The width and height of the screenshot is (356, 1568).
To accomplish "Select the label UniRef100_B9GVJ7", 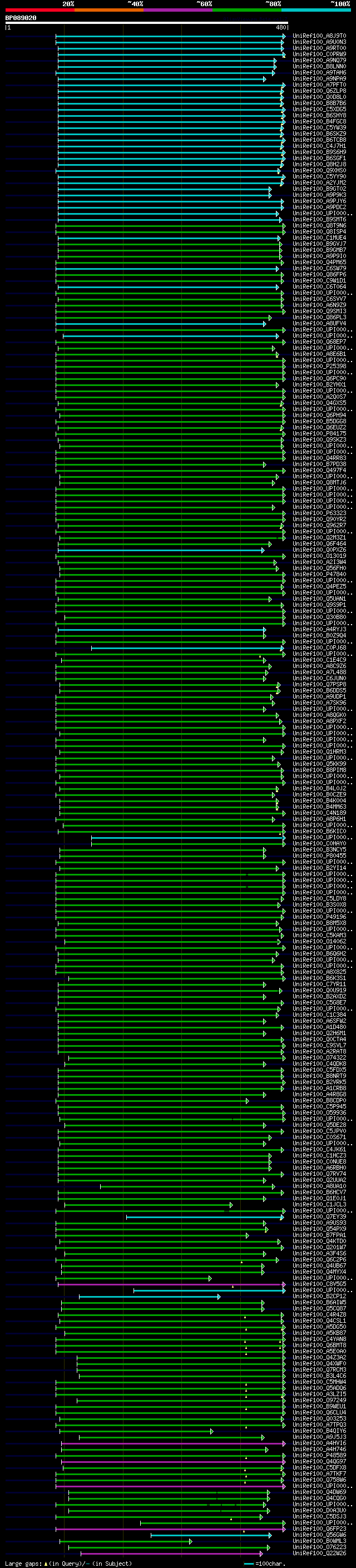I will click(x=319, y=244).
